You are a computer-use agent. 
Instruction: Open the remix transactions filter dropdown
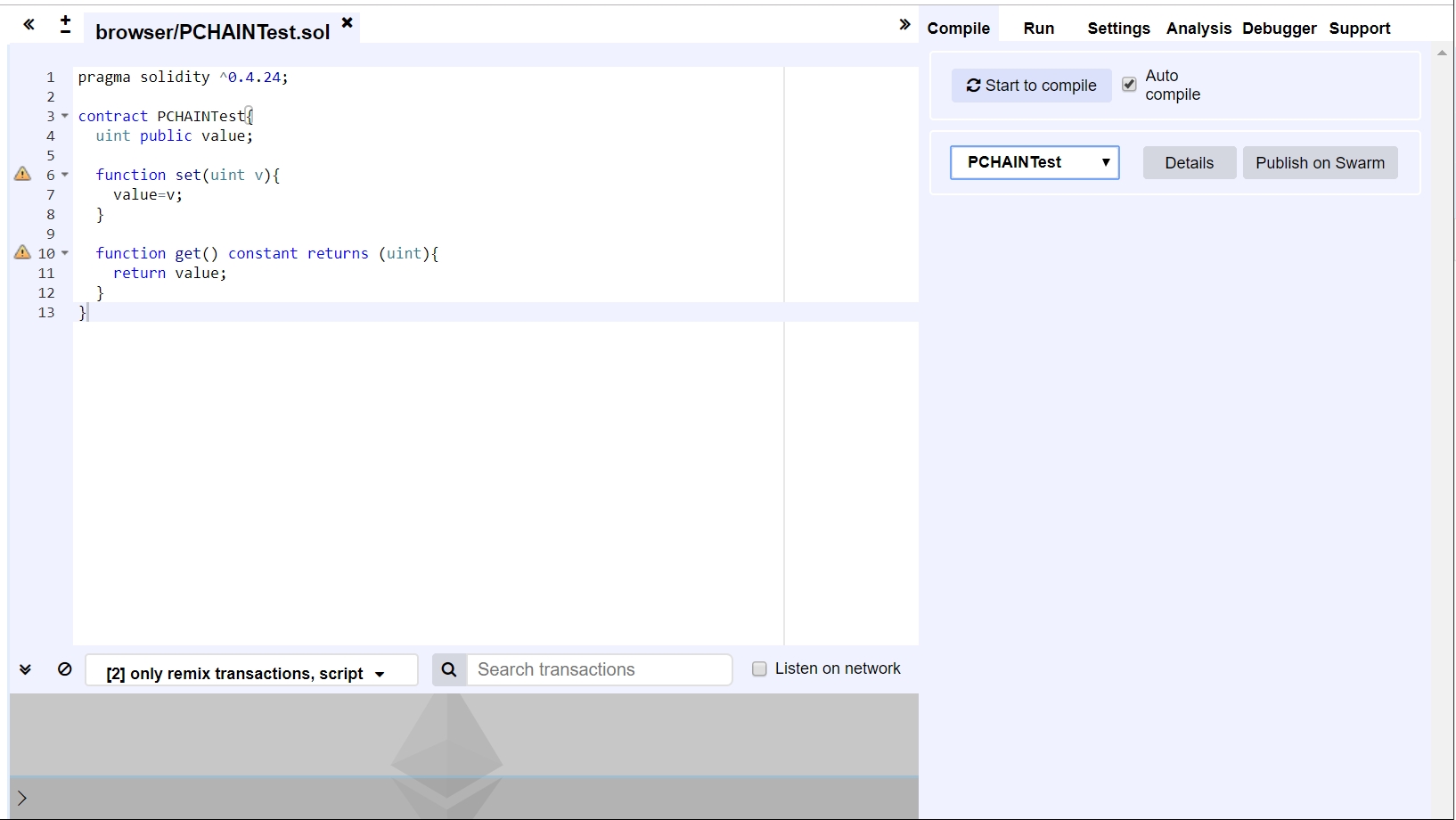(x=250, y=673)
